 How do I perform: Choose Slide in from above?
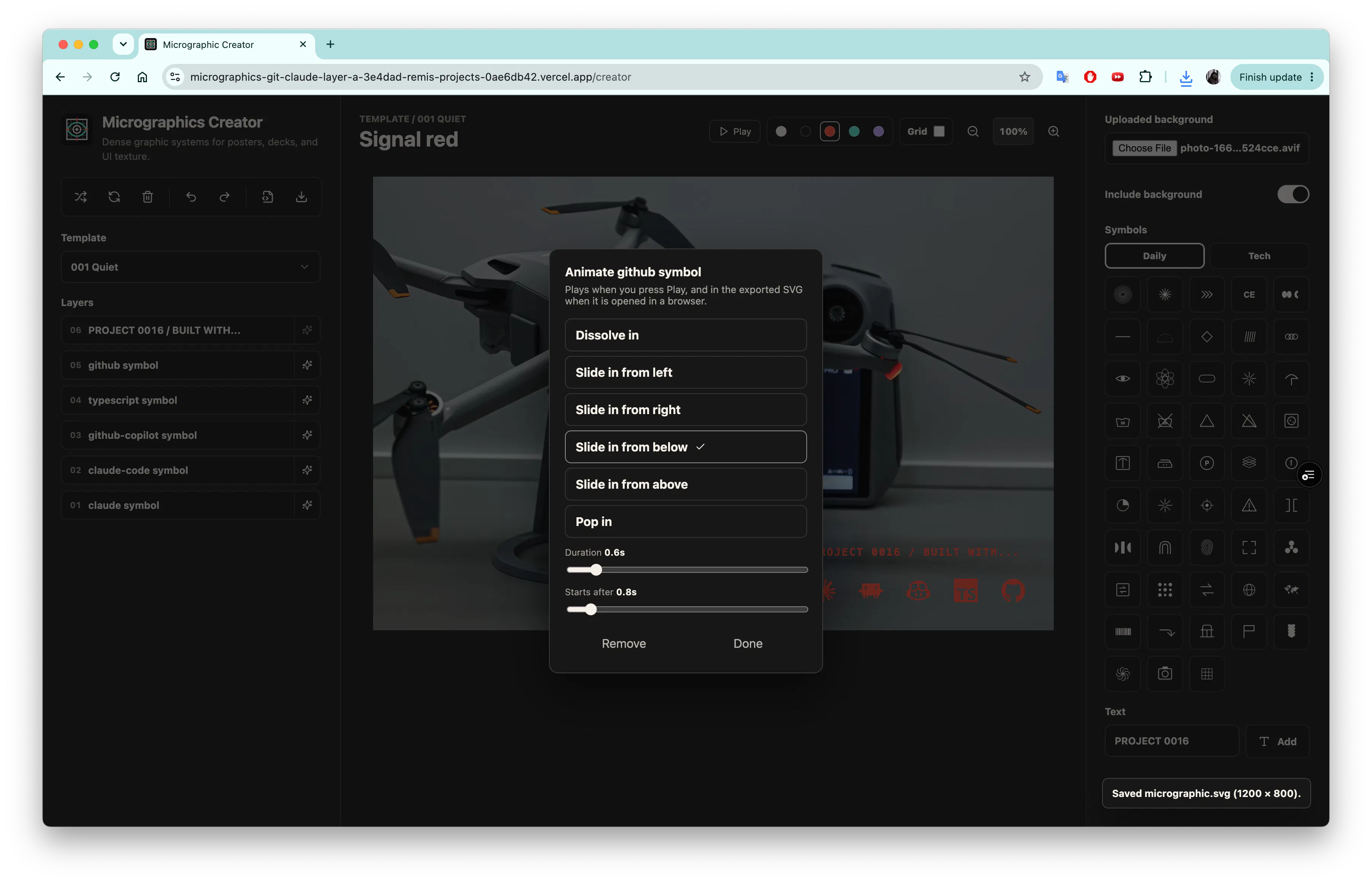tap(686, 484)
